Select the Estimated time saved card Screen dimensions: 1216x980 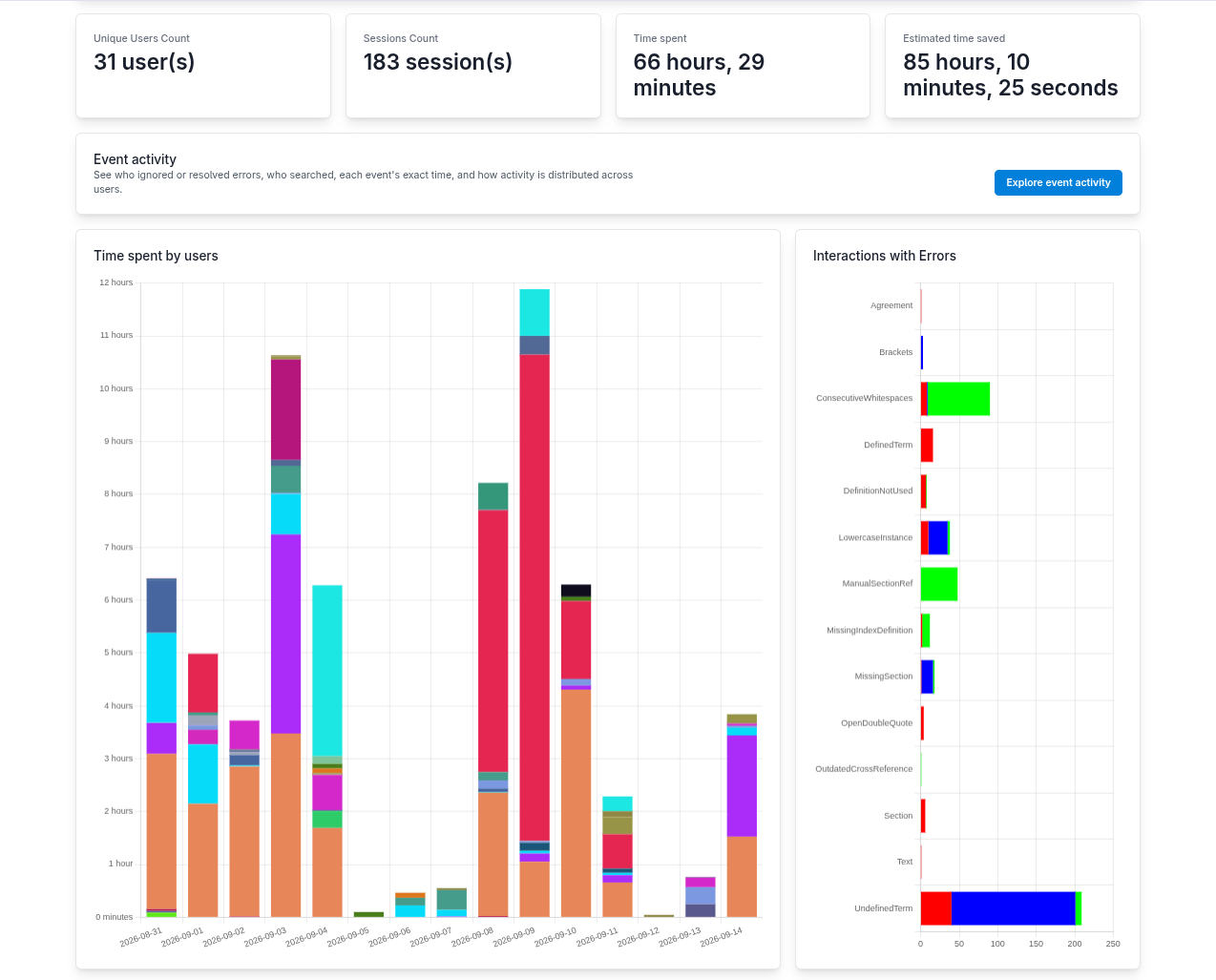(1013, 66)
